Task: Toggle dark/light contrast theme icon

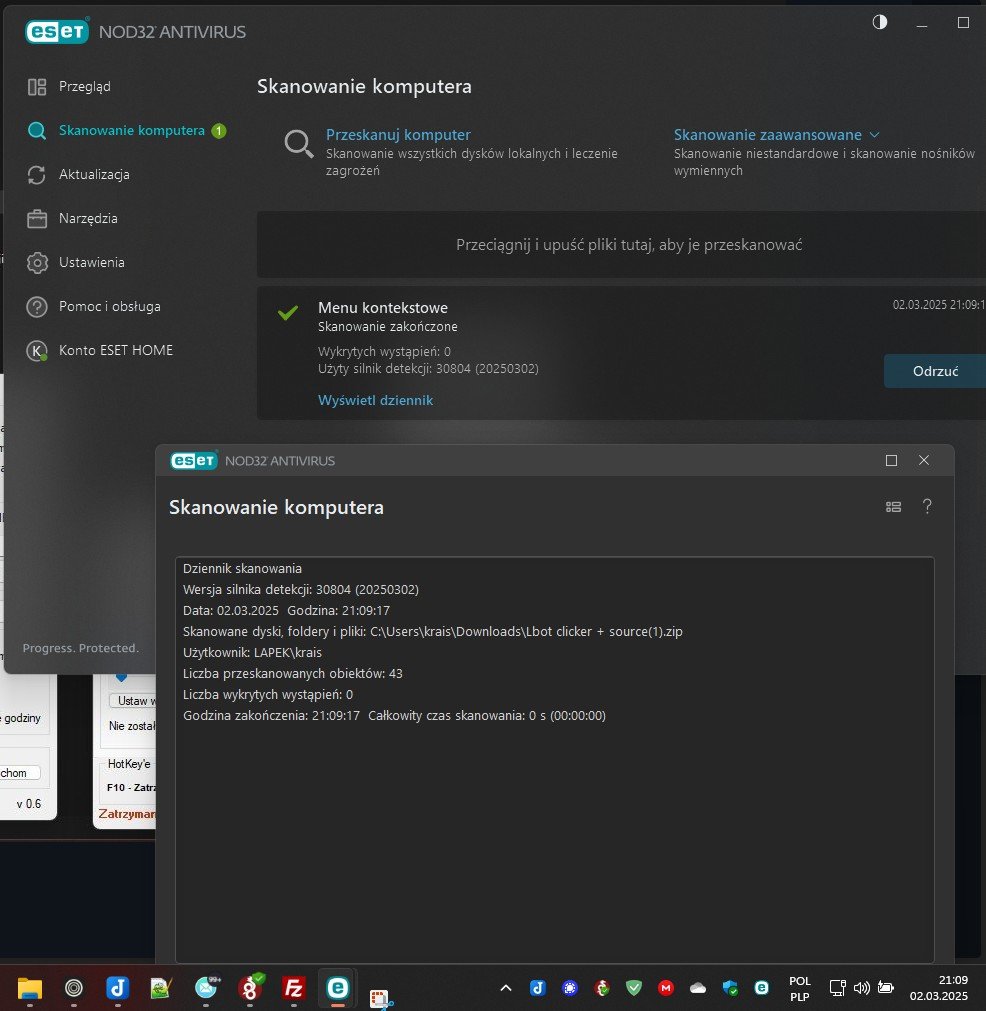Action: (880, 23)
